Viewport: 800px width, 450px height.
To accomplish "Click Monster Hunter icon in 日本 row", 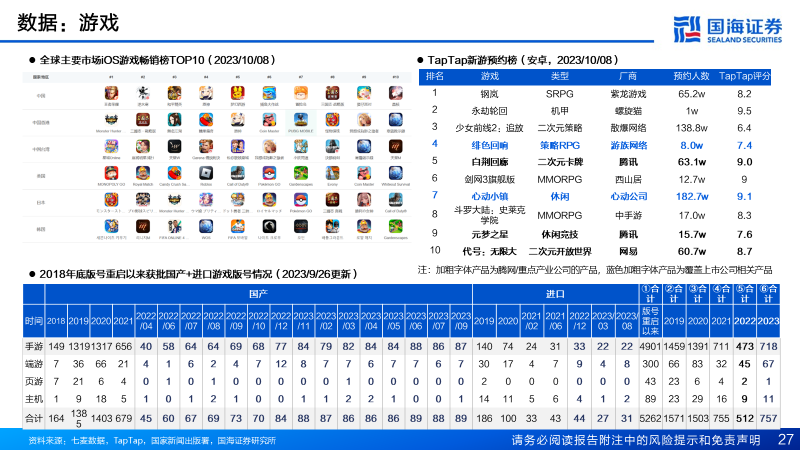I will pos(174,200).
